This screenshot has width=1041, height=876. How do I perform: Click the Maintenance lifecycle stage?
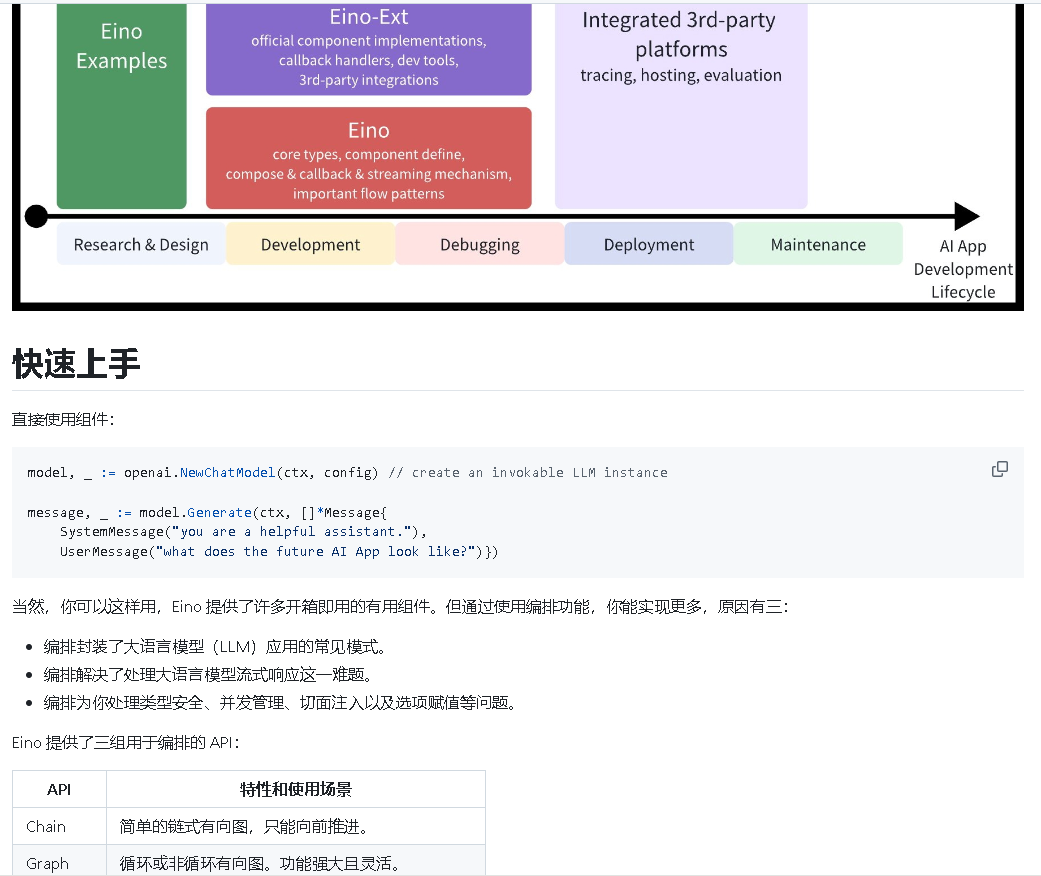click(x=817, y=243)
